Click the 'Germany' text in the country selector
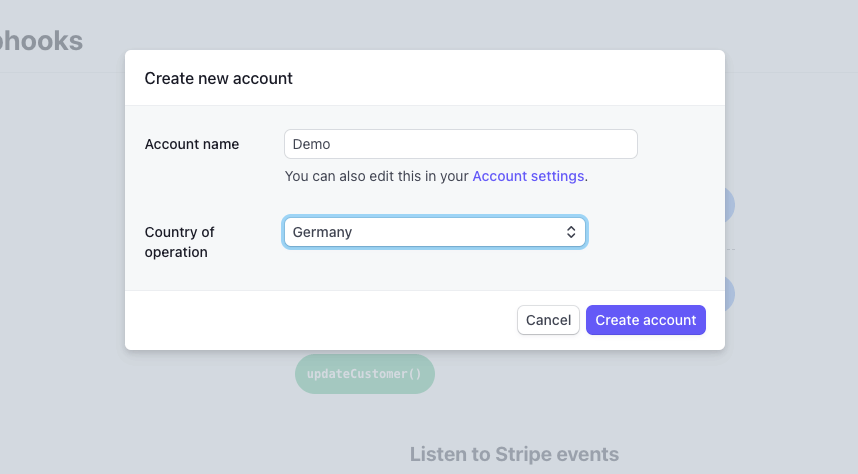 322,232
